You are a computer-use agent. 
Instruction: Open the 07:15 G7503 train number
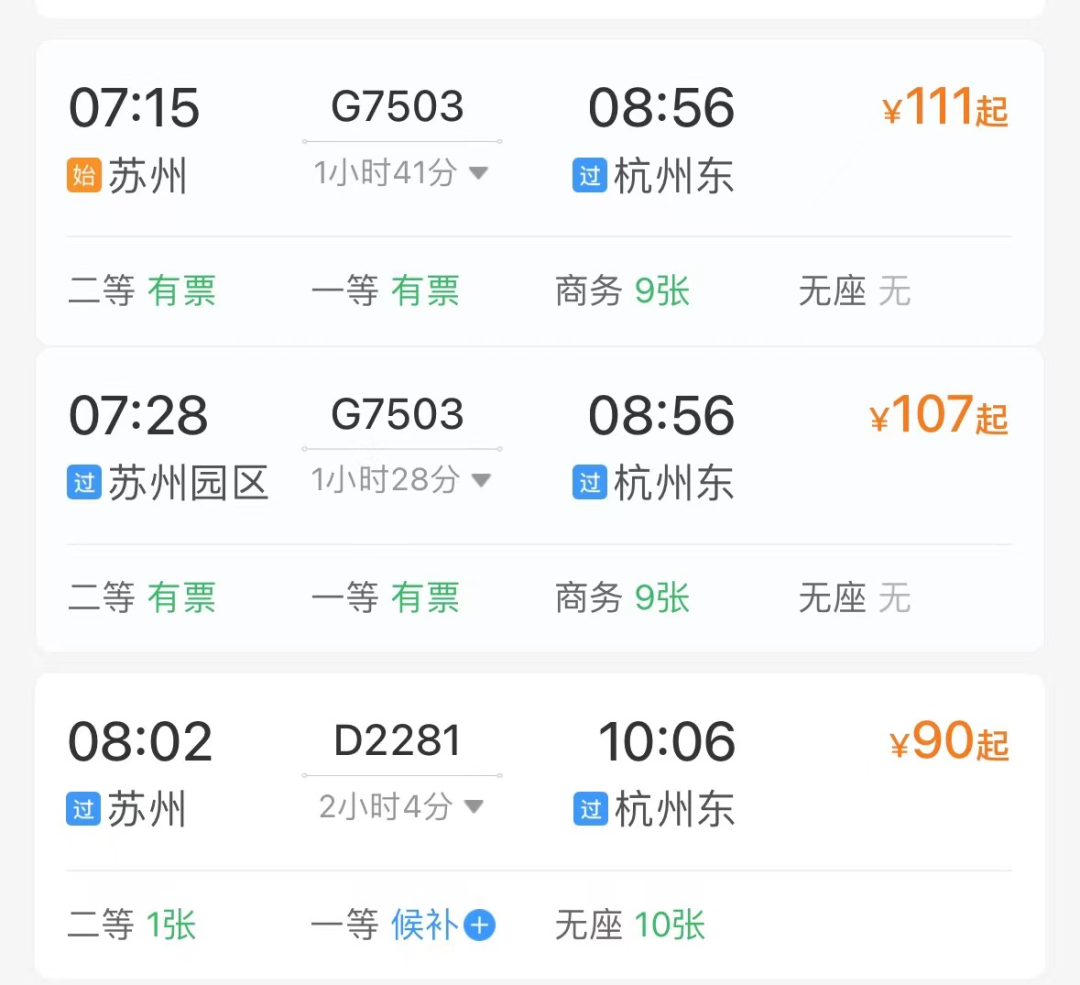pyautogui.click(x=398, y=107)
